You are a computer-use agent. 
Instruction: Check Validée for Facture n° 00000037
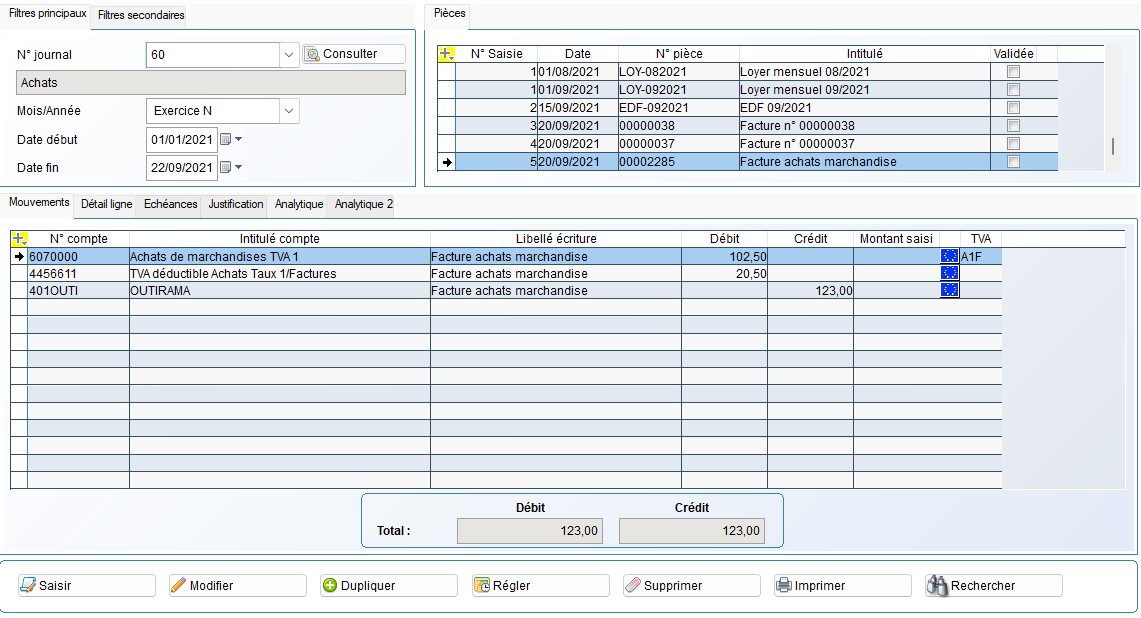(1013, 144)
